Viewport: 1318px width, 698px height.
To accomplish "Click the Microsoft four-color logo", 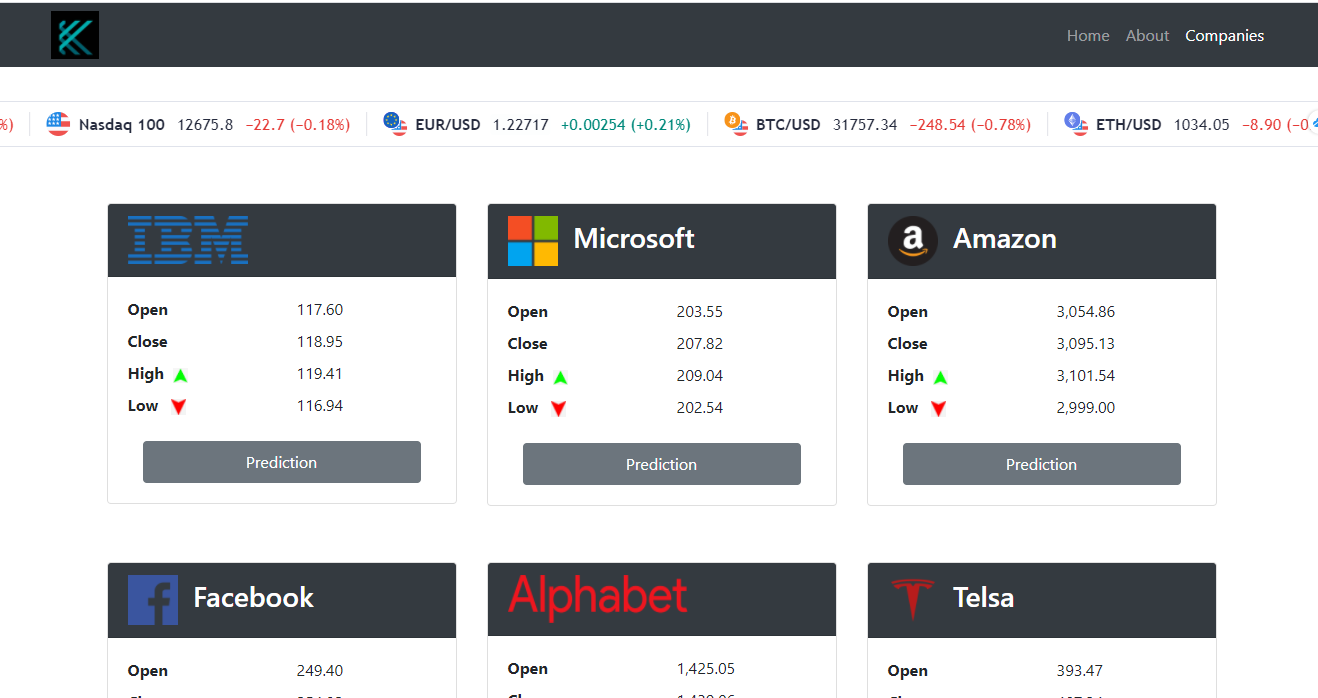I will [x=532, y=241].
